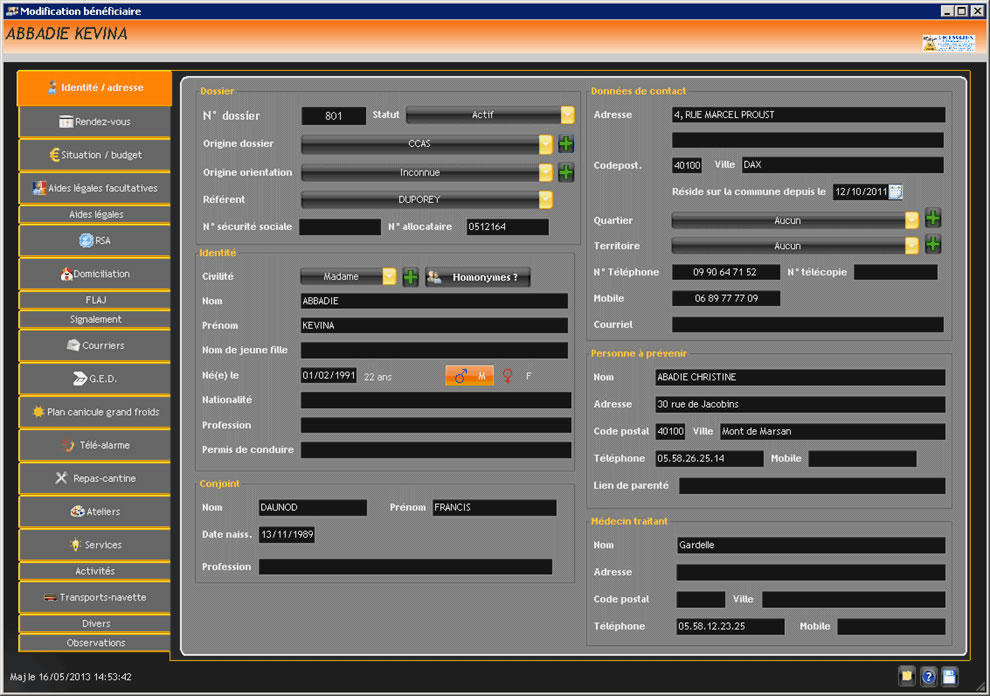Click the yellow sticky note icon
Viewport: 990px width, 696px height.
[906, 677]
